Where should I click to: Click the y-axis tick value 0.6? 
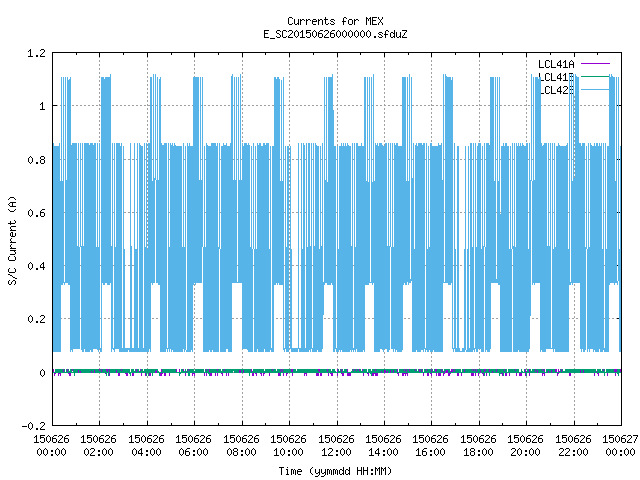36,213
